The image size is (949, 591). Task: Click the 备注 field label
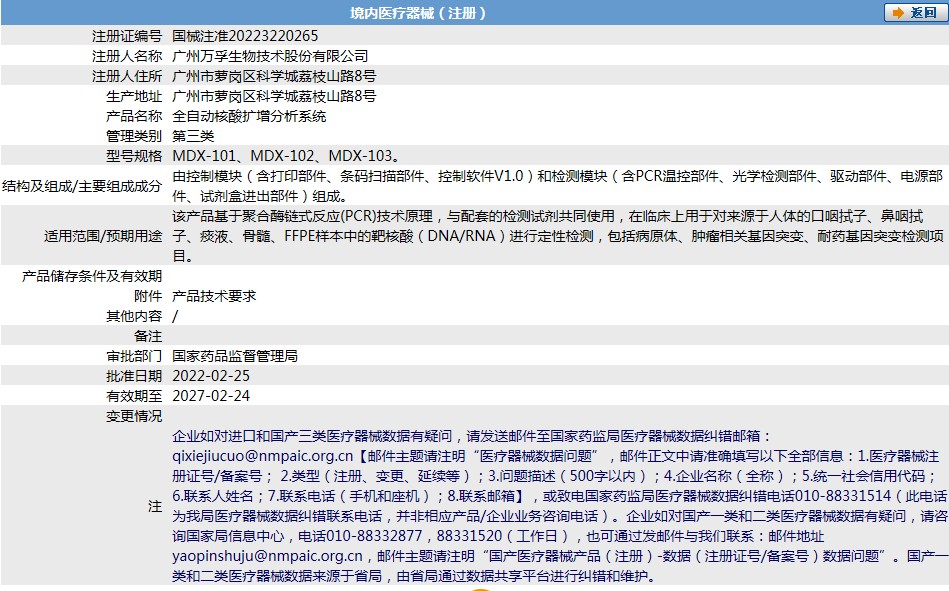click(148, 336)
